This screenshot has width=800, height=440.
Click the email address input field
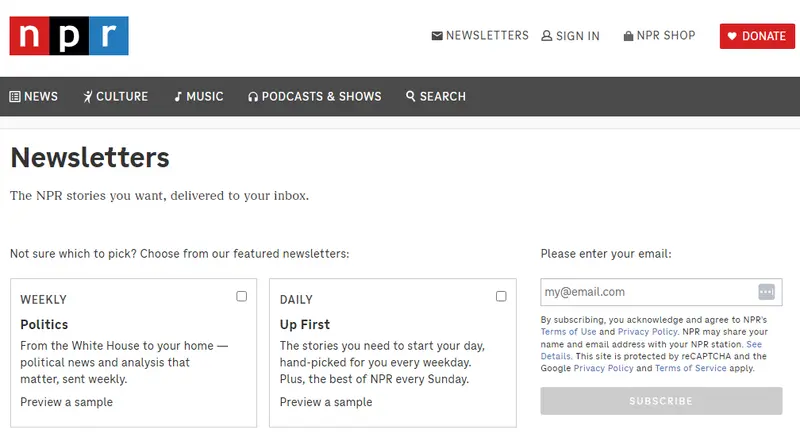point(648,292)
